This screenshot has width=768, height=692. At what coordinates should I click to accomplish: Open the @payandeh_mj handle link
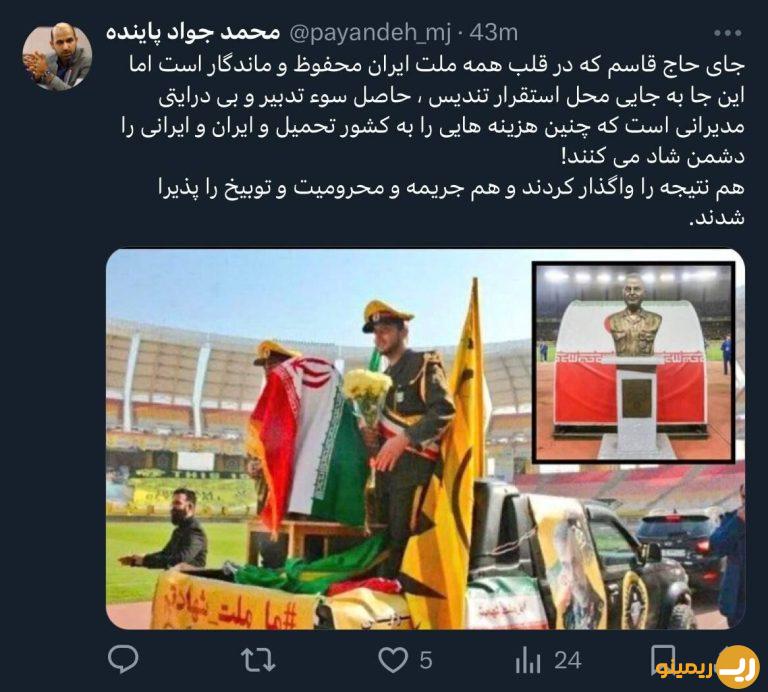point(370,33)
